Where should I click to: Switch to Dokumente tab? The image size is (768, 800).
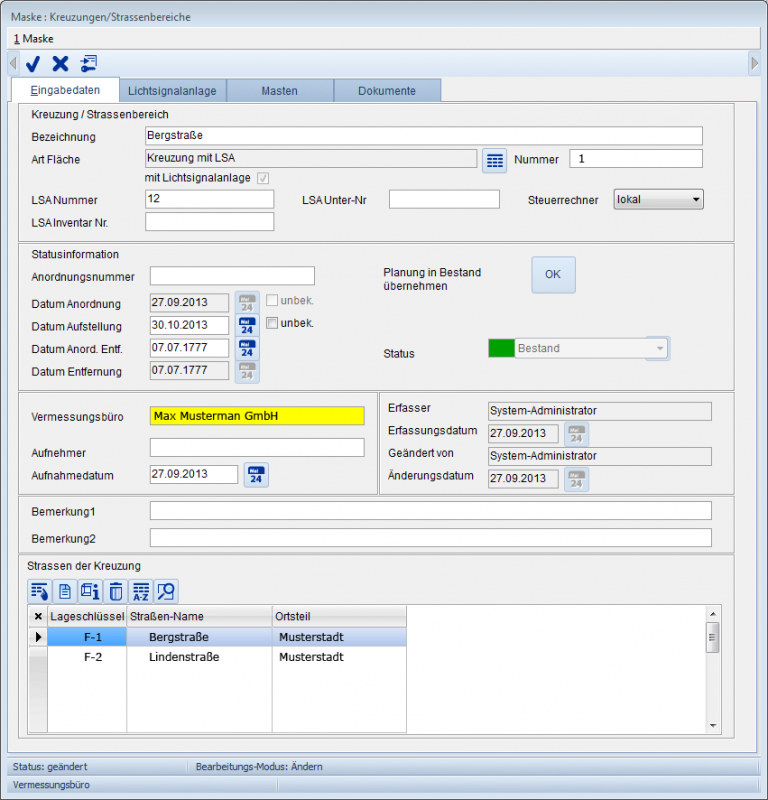387,91
